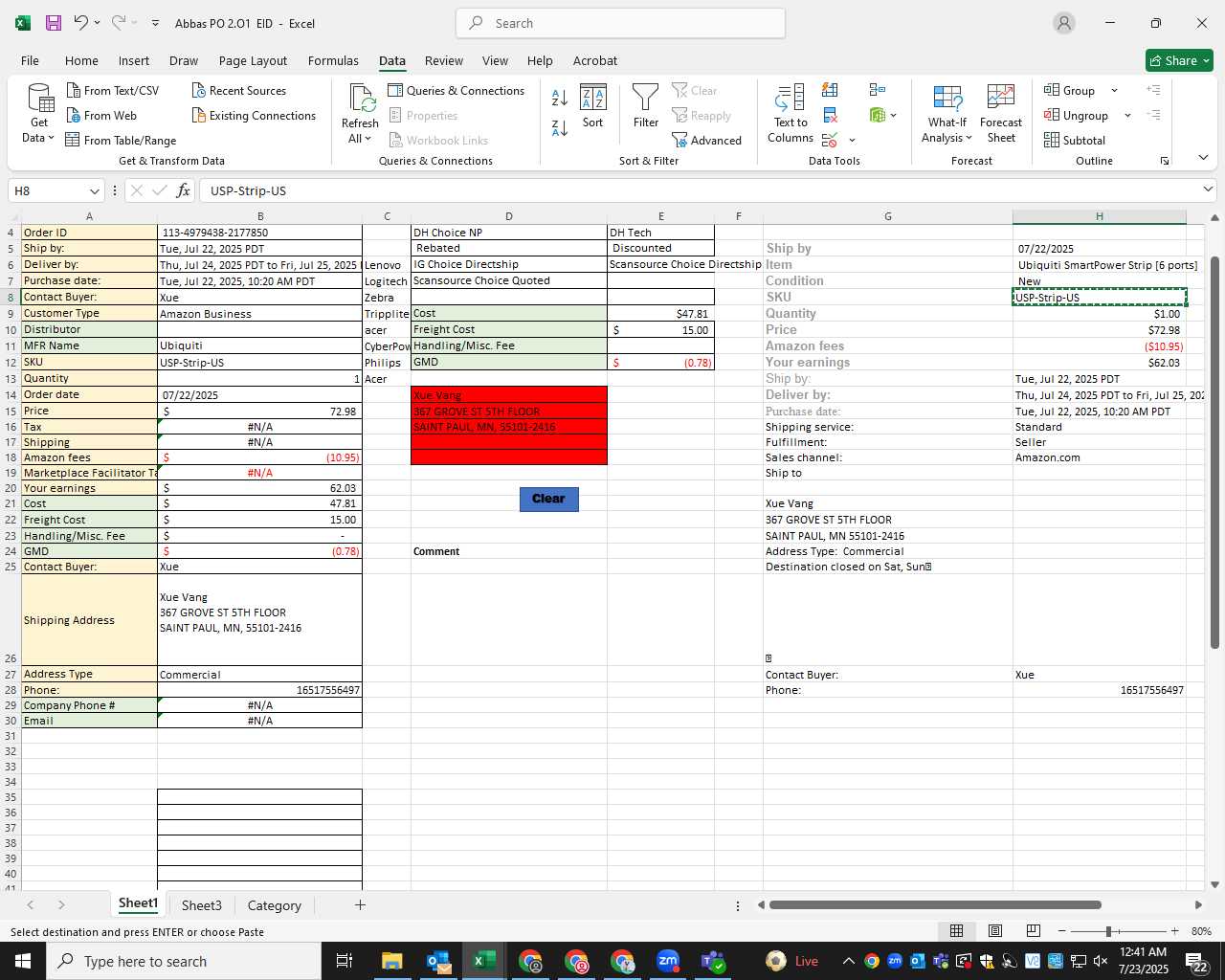
Task: Click the Flash Fill icon
Action: [830, 90]
